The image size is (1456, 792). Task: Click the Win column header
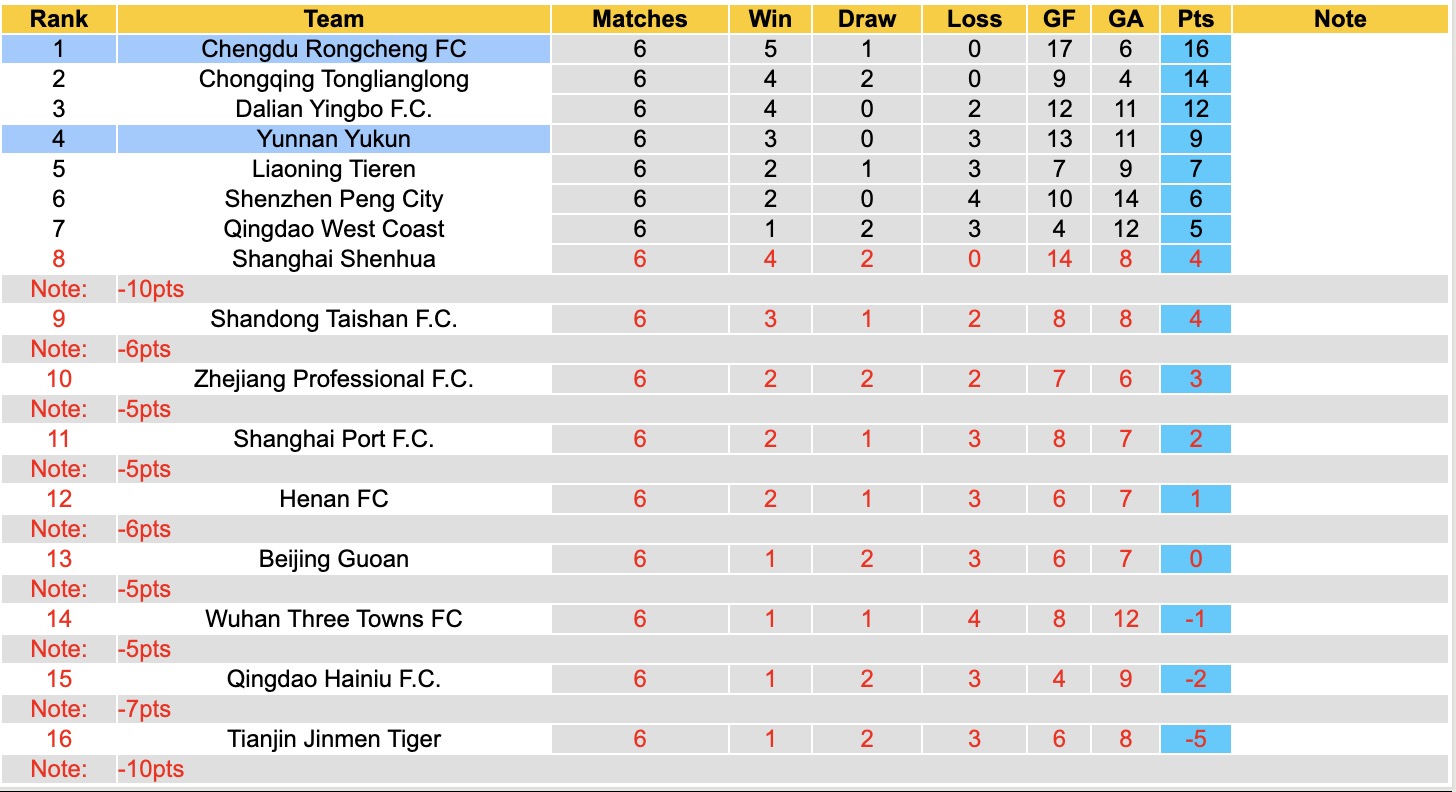coord(770,19)
